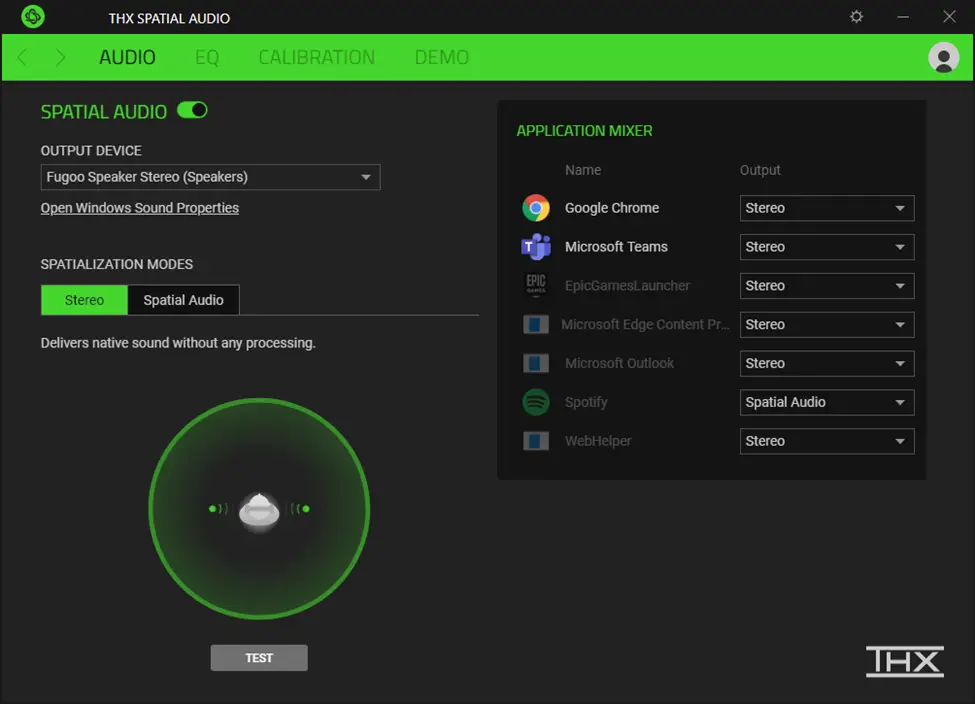Click the 'Delivers native sound' description text
This screenshot has width=975, height=704.
[178, 343]
